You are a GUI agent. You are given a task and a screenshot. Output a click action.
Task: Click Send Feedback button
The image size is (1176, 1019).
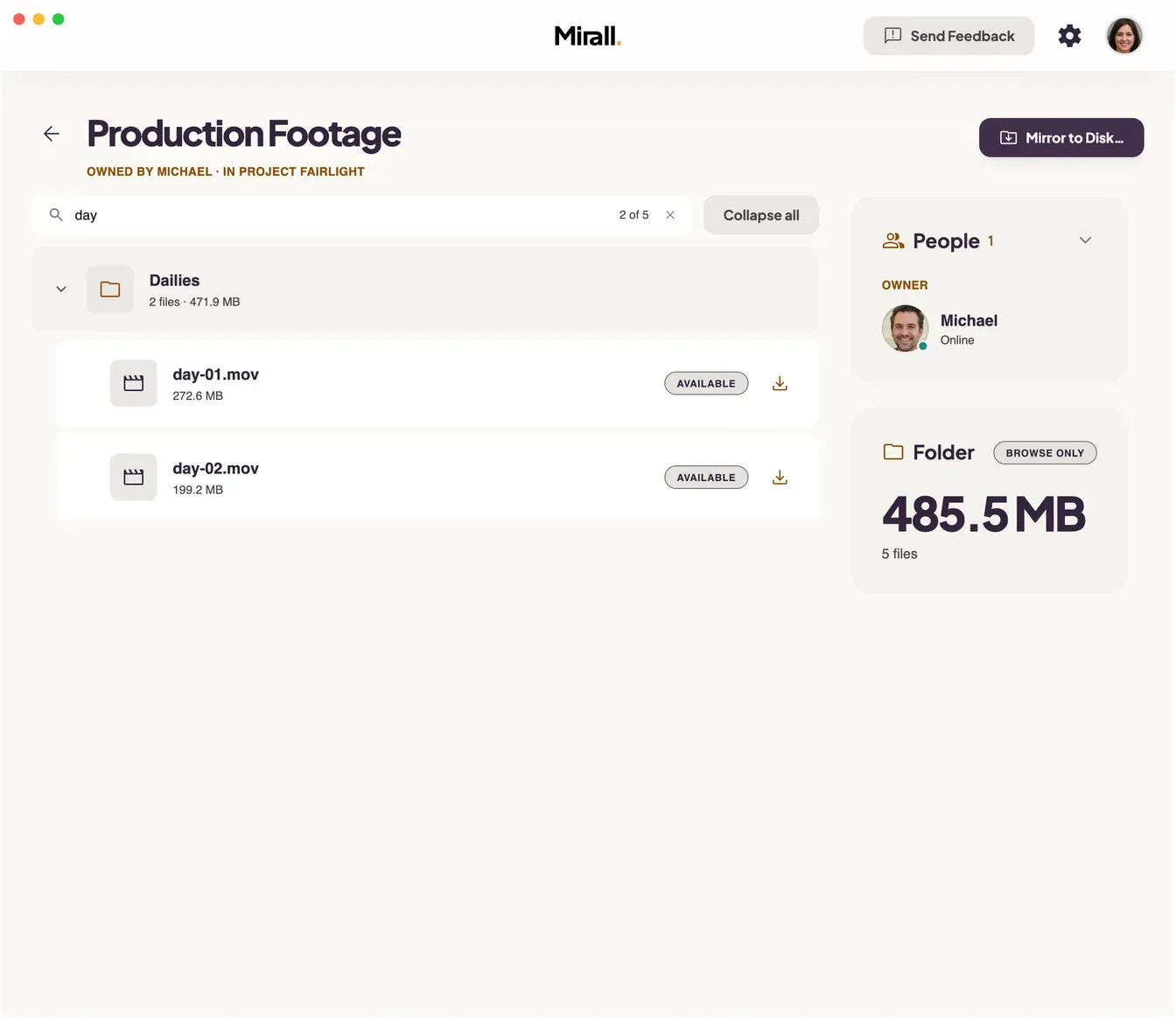click(x=948, y=36)
